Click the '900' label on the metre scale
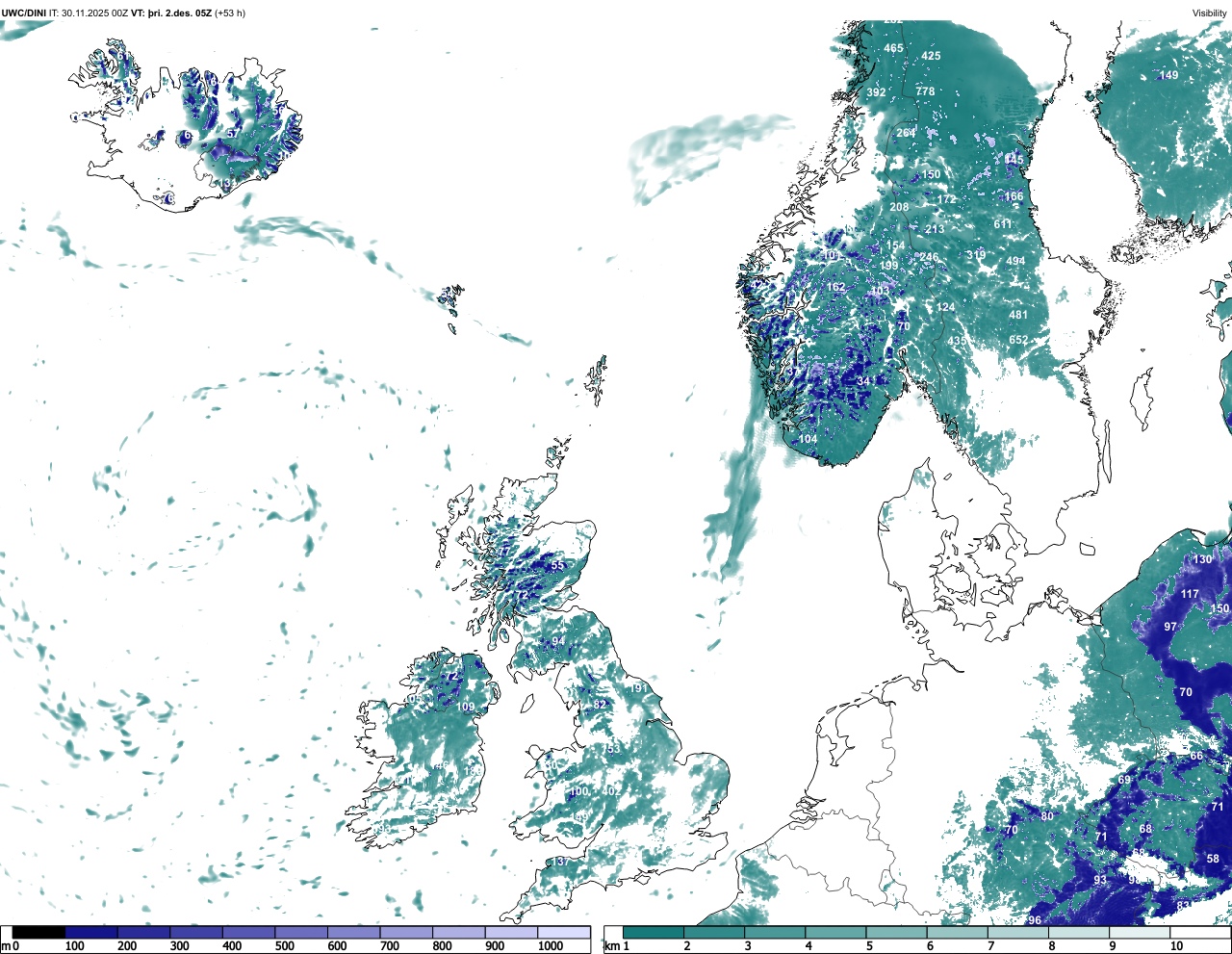The width and height of the screenshot is (1232, 954). pyautogui.click(x=495, y=946)
